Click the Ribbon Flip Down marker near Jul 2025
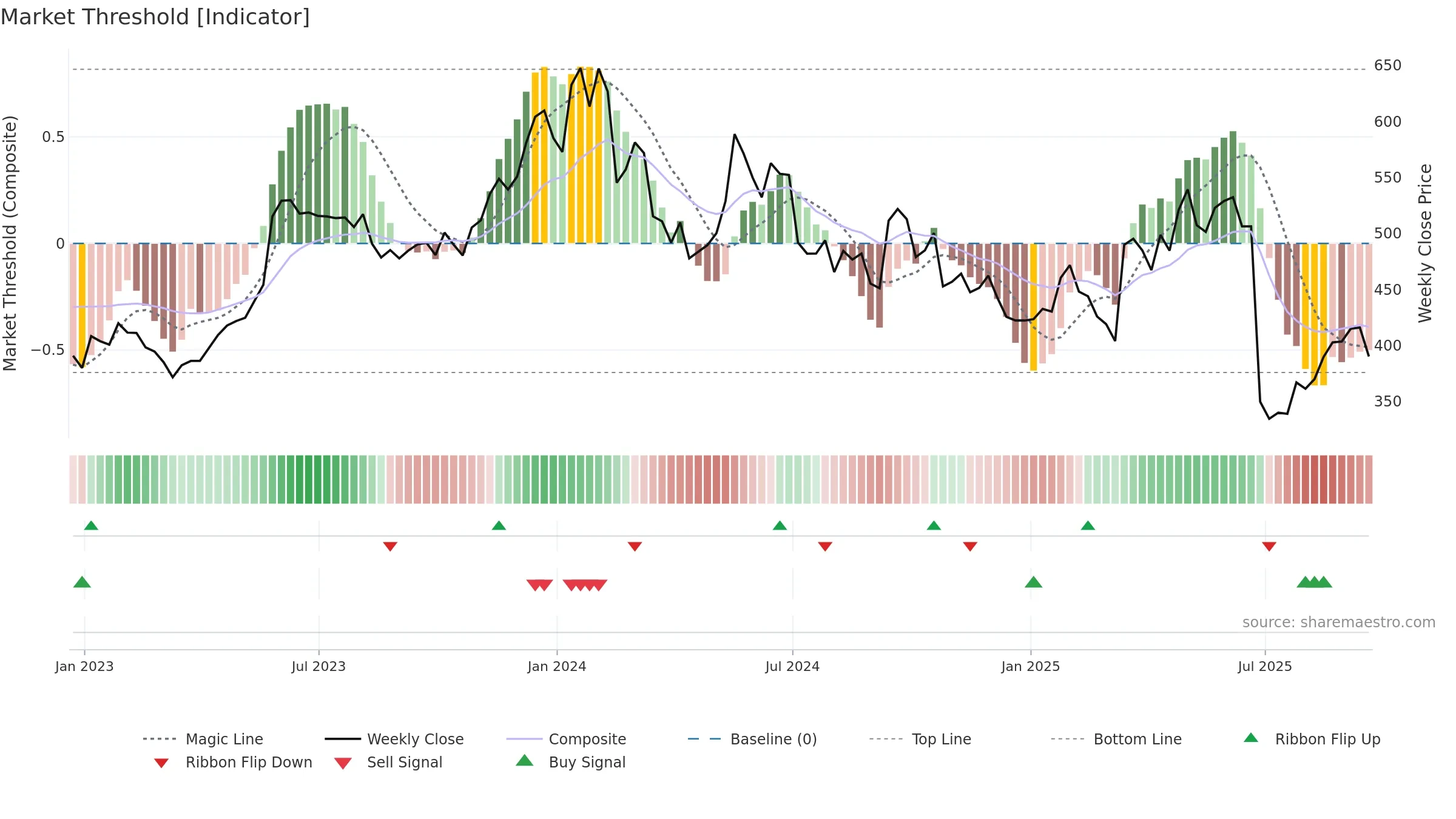This screenshot has height=819, width=1456. pyautogui.click(x=1269, y=547)
